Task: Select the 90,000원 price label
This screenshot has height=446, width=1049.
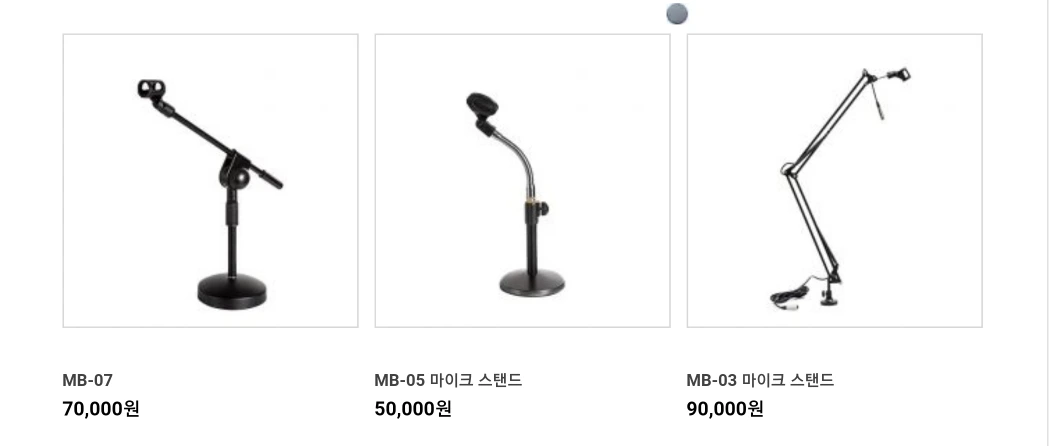Action: point(725,408)
